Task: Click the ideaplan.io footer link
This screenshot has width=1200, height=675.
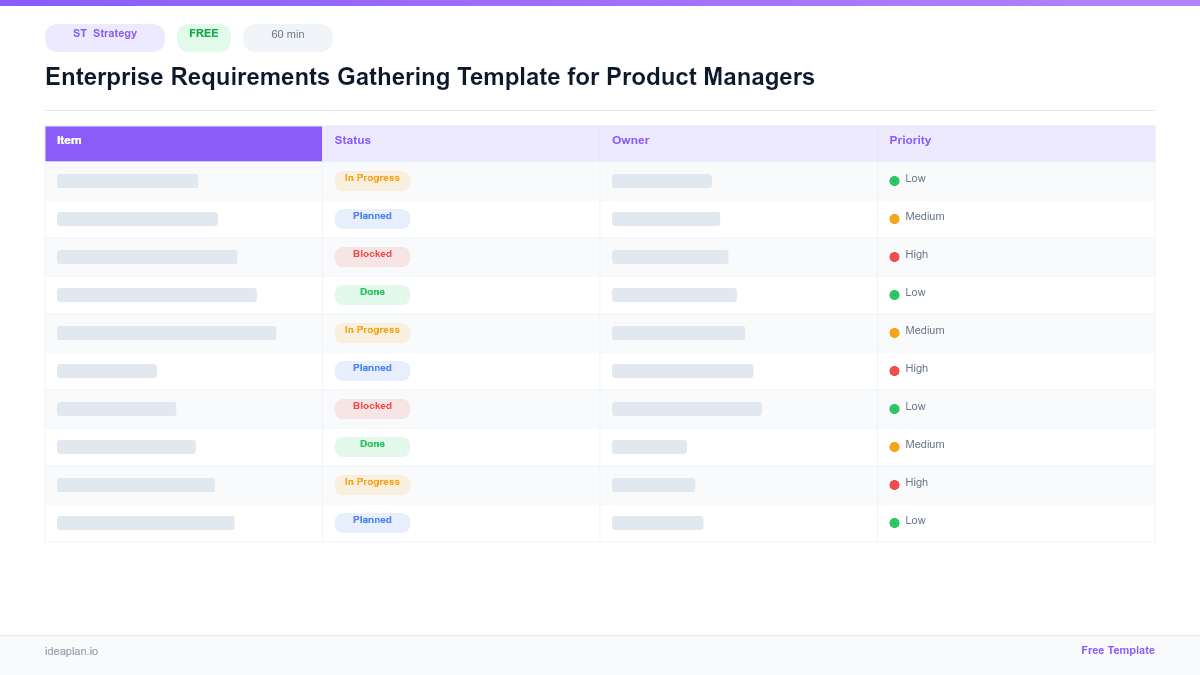Action: [70, 651]
